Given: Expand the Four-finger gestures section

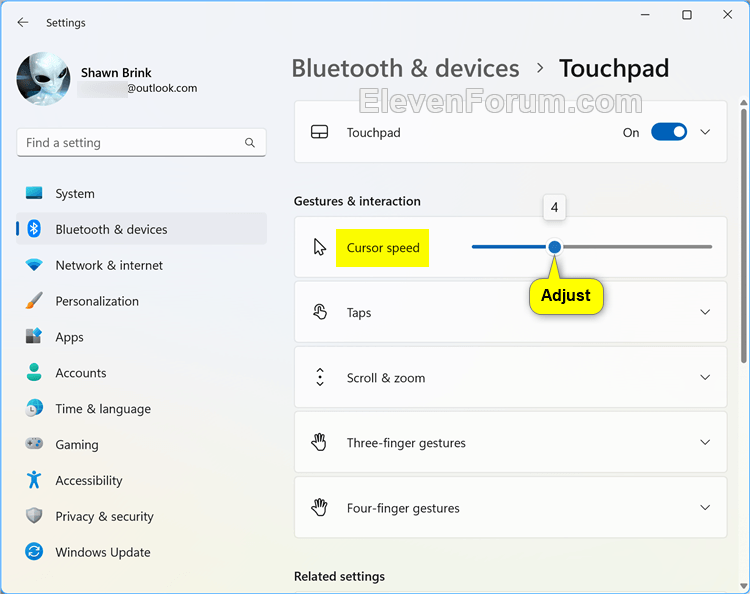Looking at the screenshot, I should tap(705, 507).
